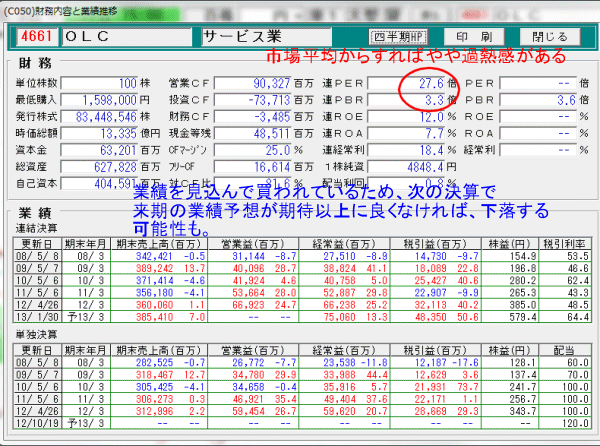Select the 資本金 value 63,201

pos(99,150)
